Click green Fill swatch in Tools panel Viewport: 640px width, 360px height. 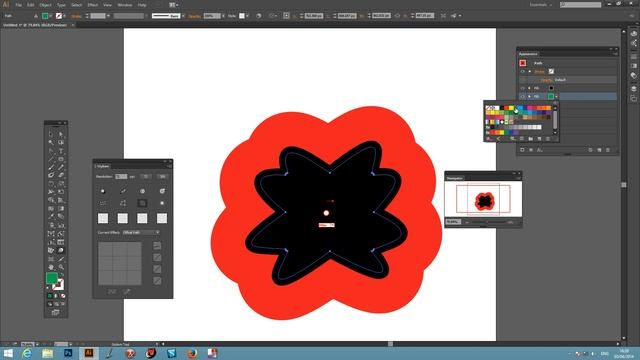coord(51,278)
